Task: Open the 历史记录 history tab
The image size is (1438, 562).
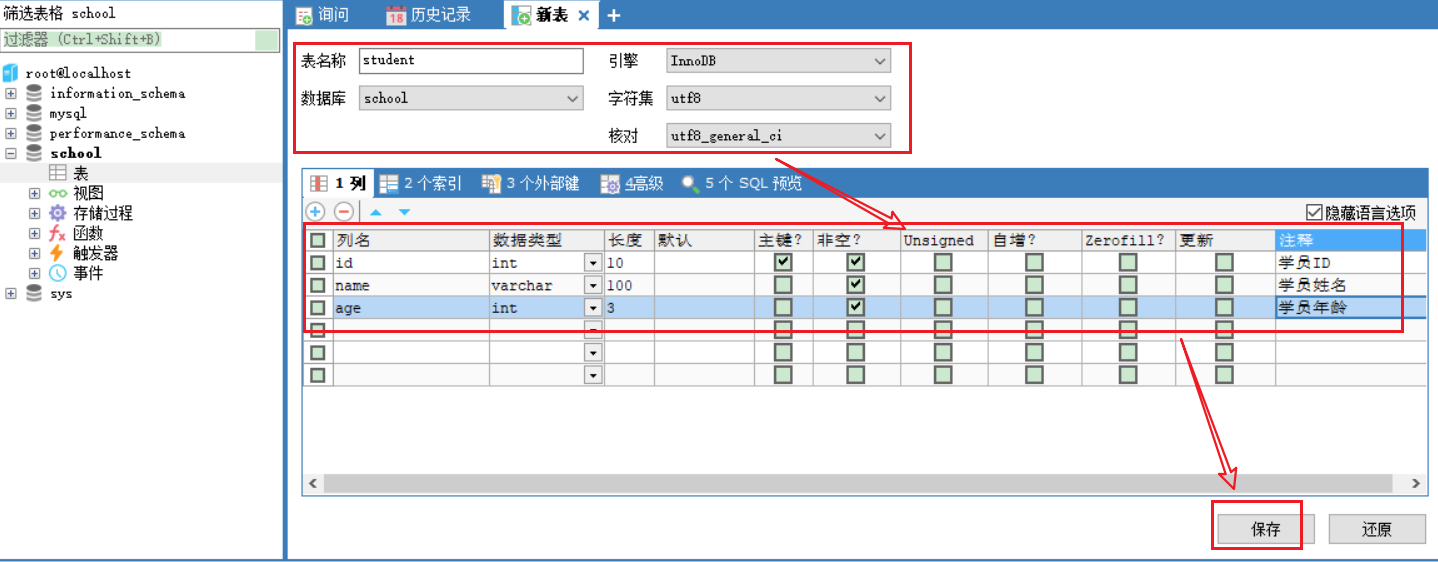Action: click(x=429, y=15)
